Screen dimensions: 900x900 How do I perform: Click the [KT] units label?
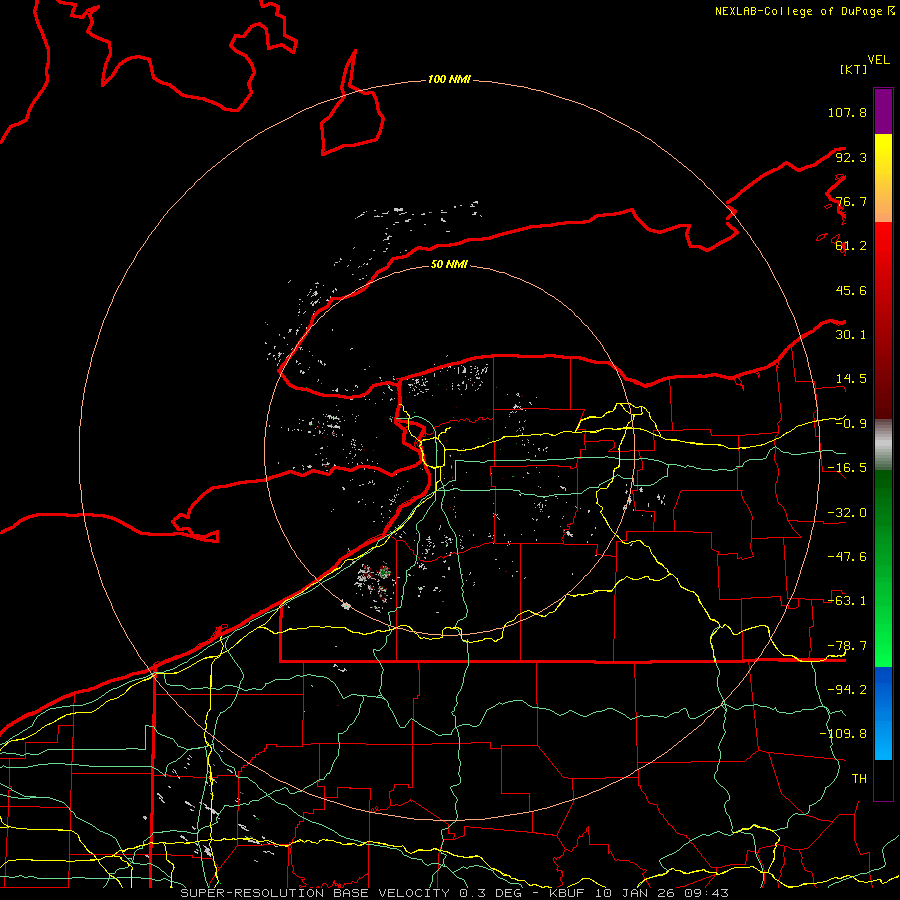(x=854, y=69)
